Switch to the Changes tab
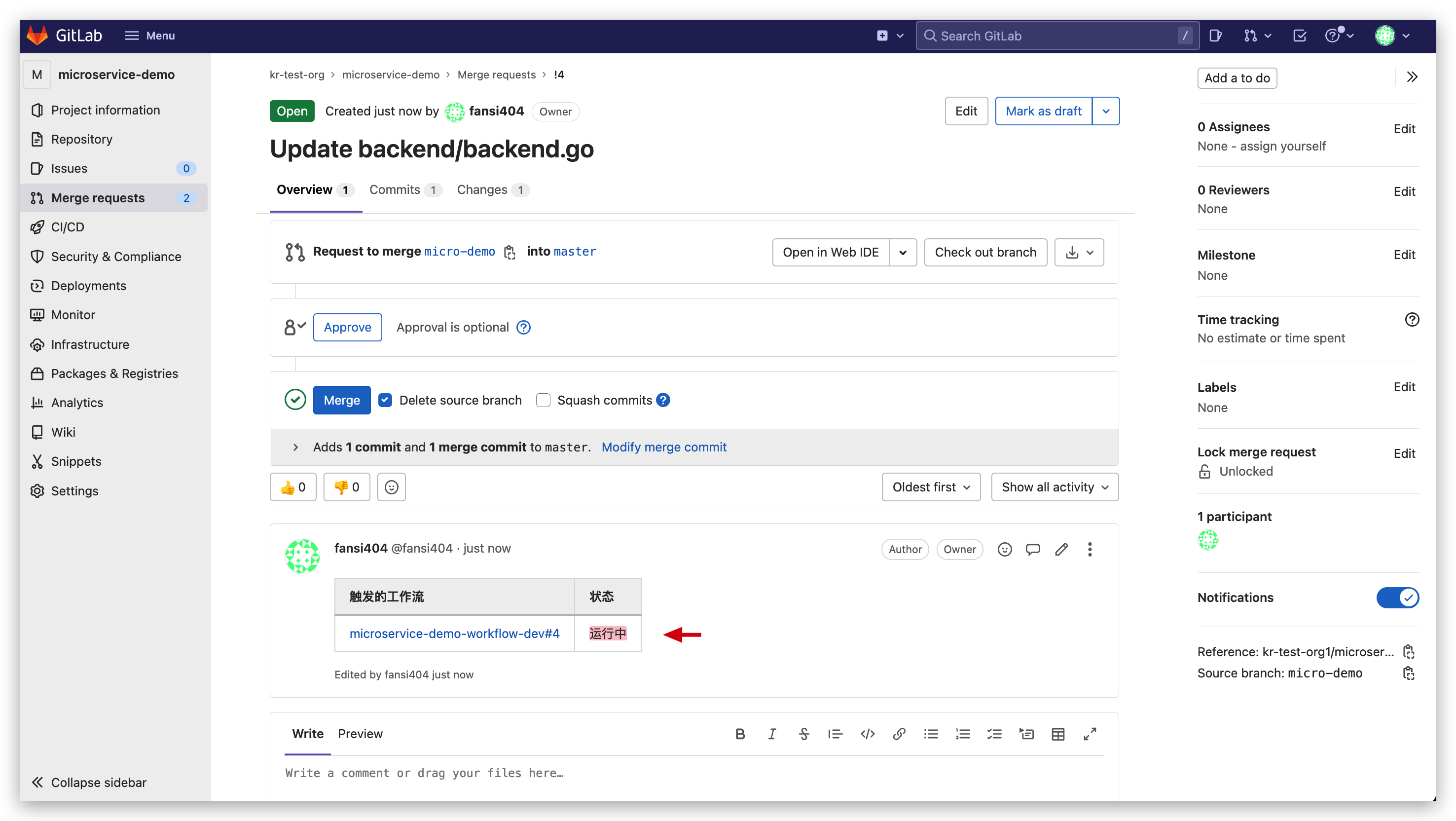 492,190
